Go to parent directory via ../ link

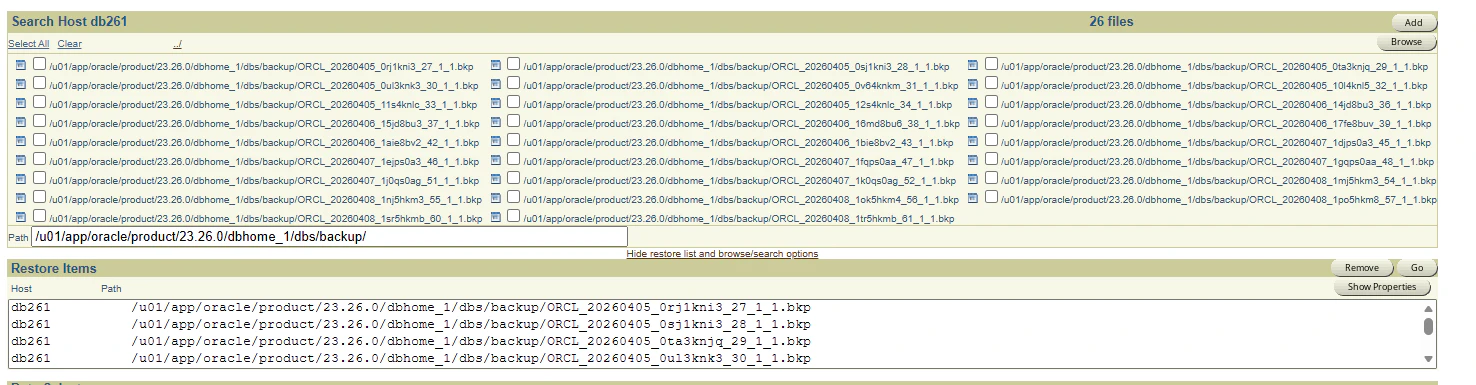click(177, 44)
